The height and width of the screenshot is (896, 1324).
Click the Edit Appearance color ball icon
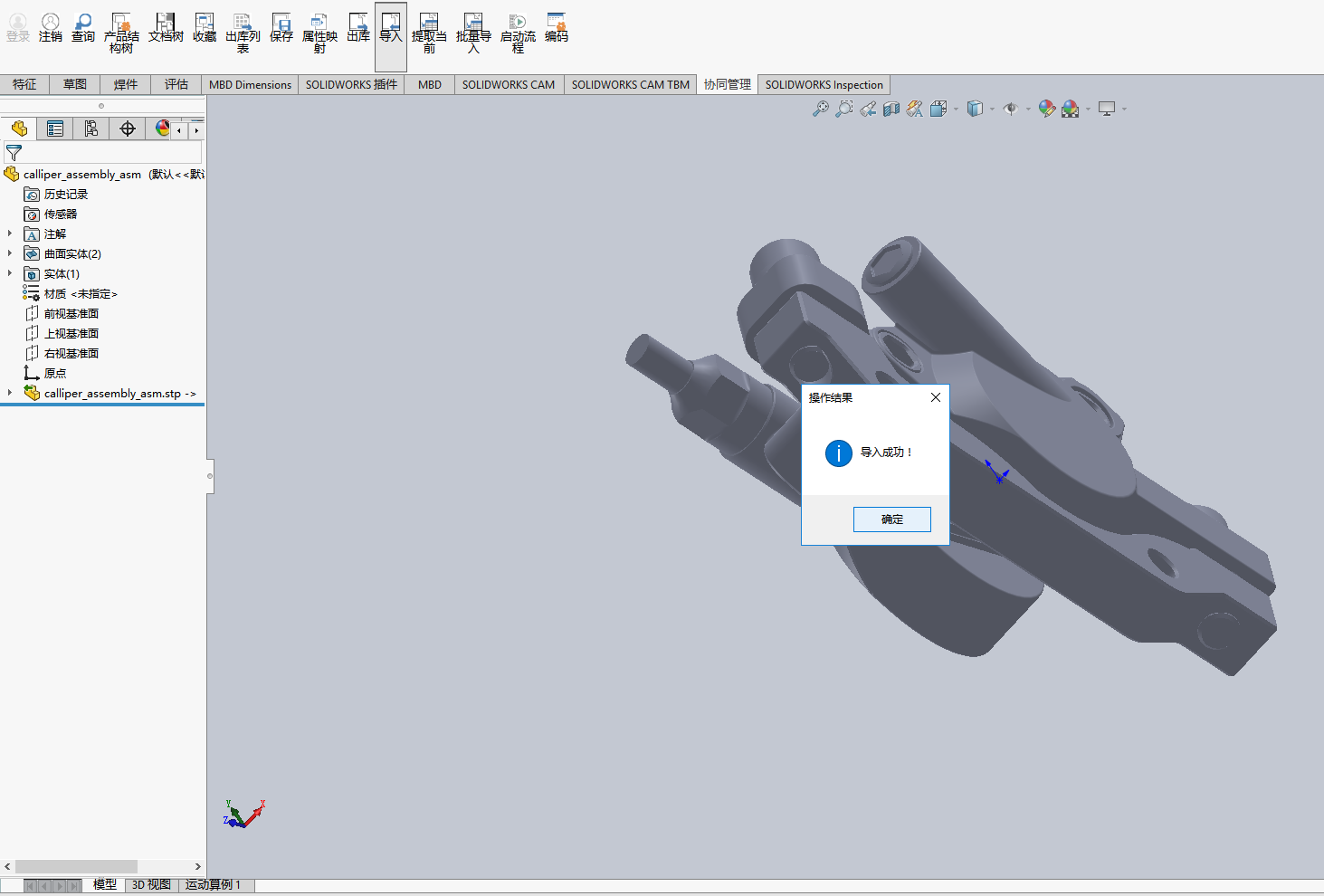click(x=1046, y=109)
